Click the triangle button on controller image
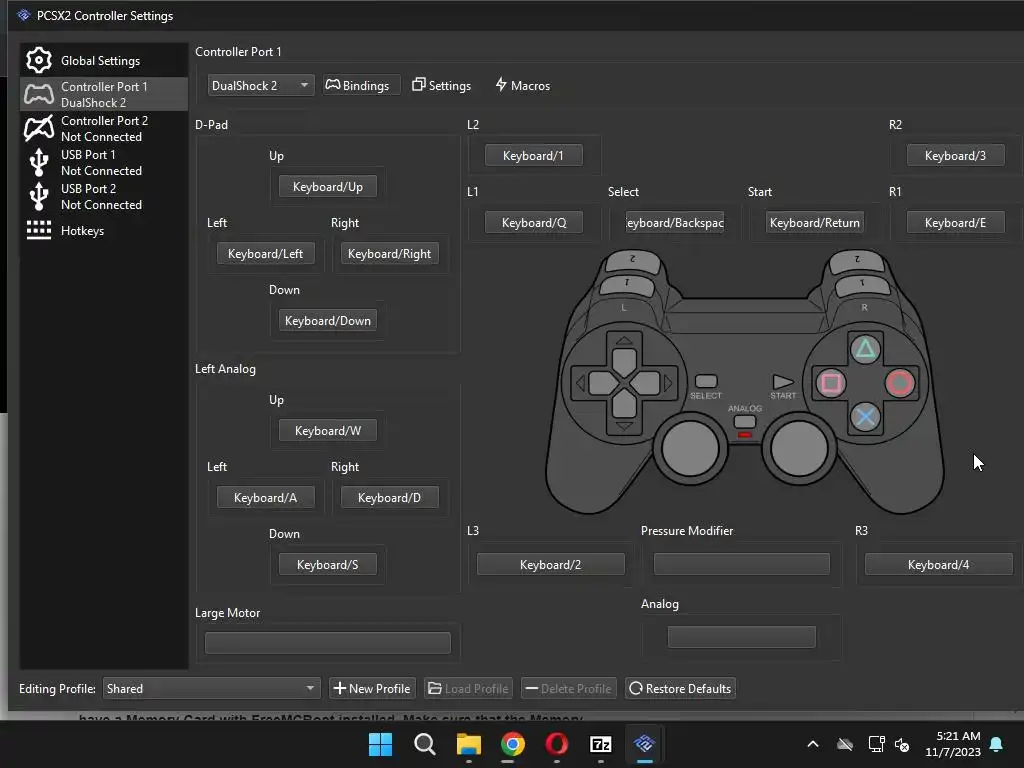Screen dimensions: 1024x768 point(865,349)
